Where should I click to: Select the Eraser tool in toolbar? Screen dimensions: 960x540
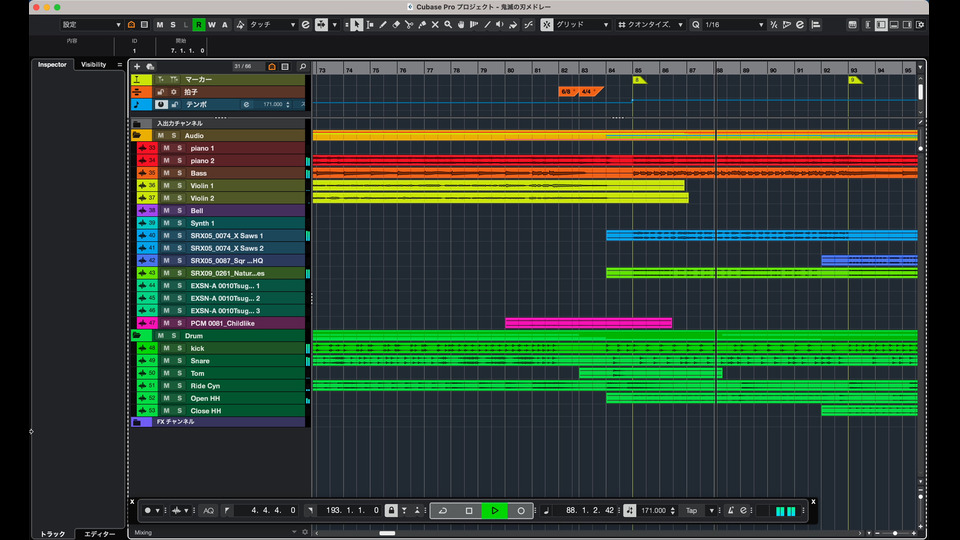coord(397,24)
